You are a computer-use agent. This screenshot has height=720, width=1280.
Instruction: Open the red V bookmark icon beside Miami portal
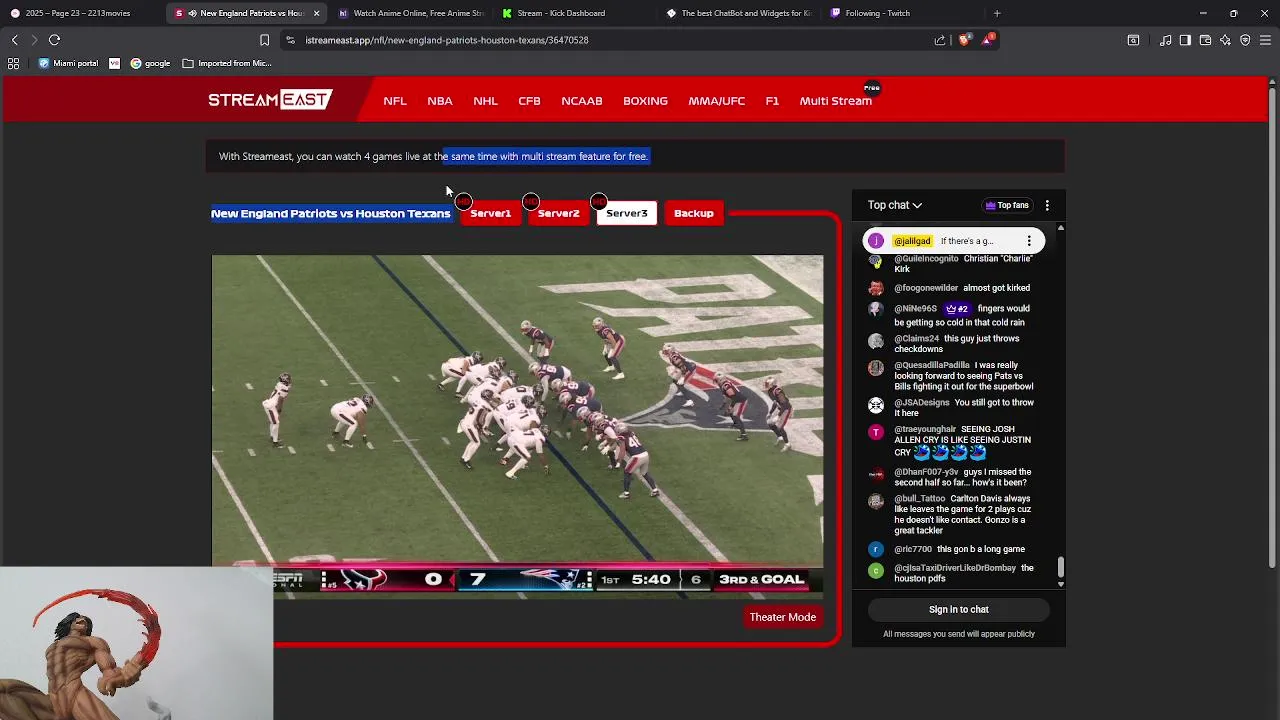114,63
